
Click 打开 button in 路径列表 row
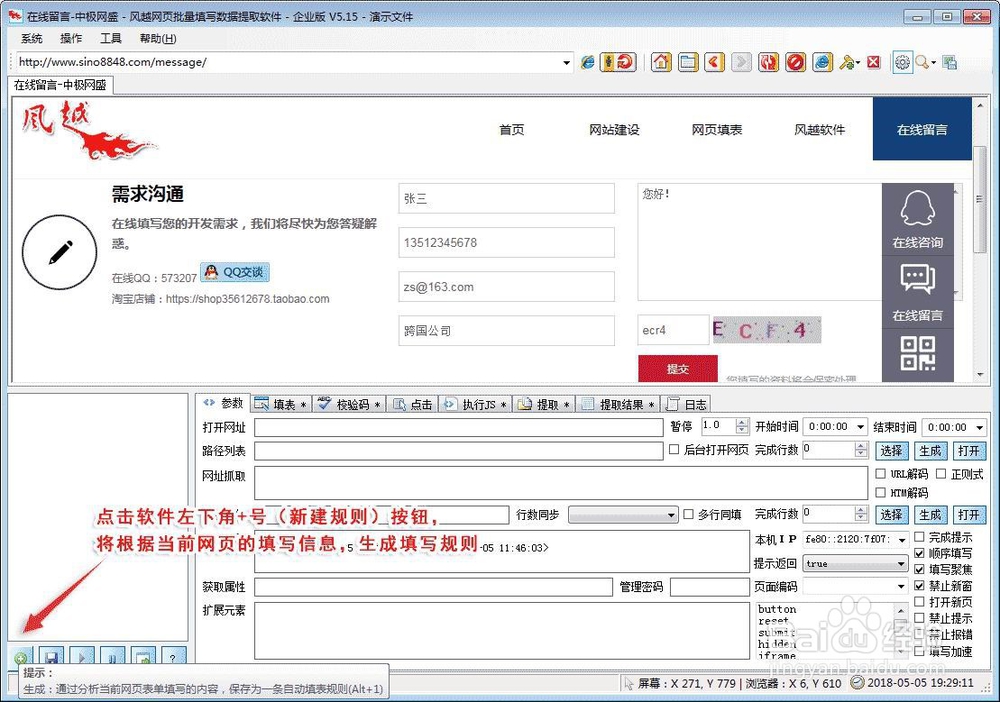[x=969, y=451]
